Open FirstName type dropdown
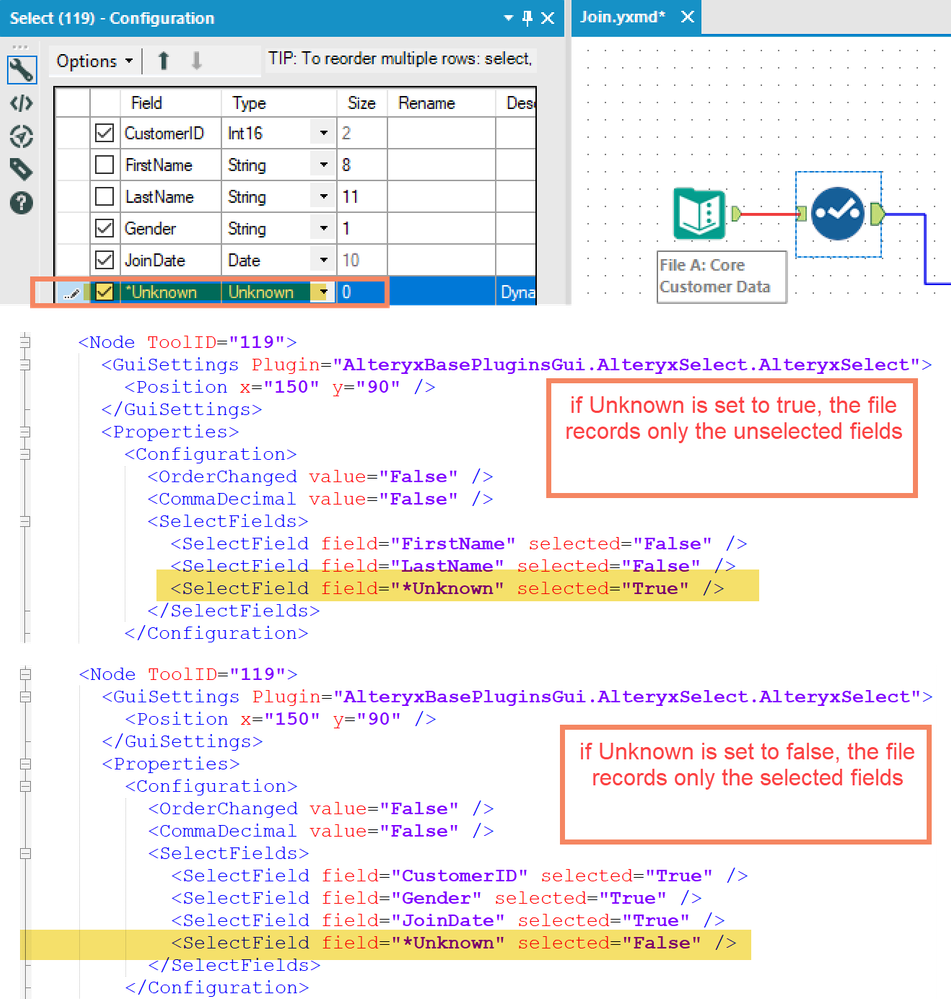Screen dimensions: 951x999 pos(324,165)
